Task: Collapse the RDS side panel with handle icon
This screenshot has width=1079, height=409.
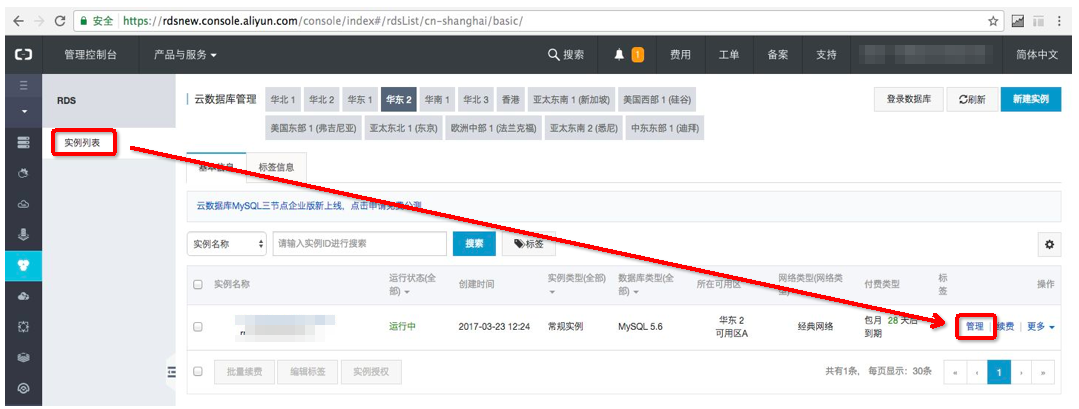Action: pyautogui.click(x=171, y=373)
